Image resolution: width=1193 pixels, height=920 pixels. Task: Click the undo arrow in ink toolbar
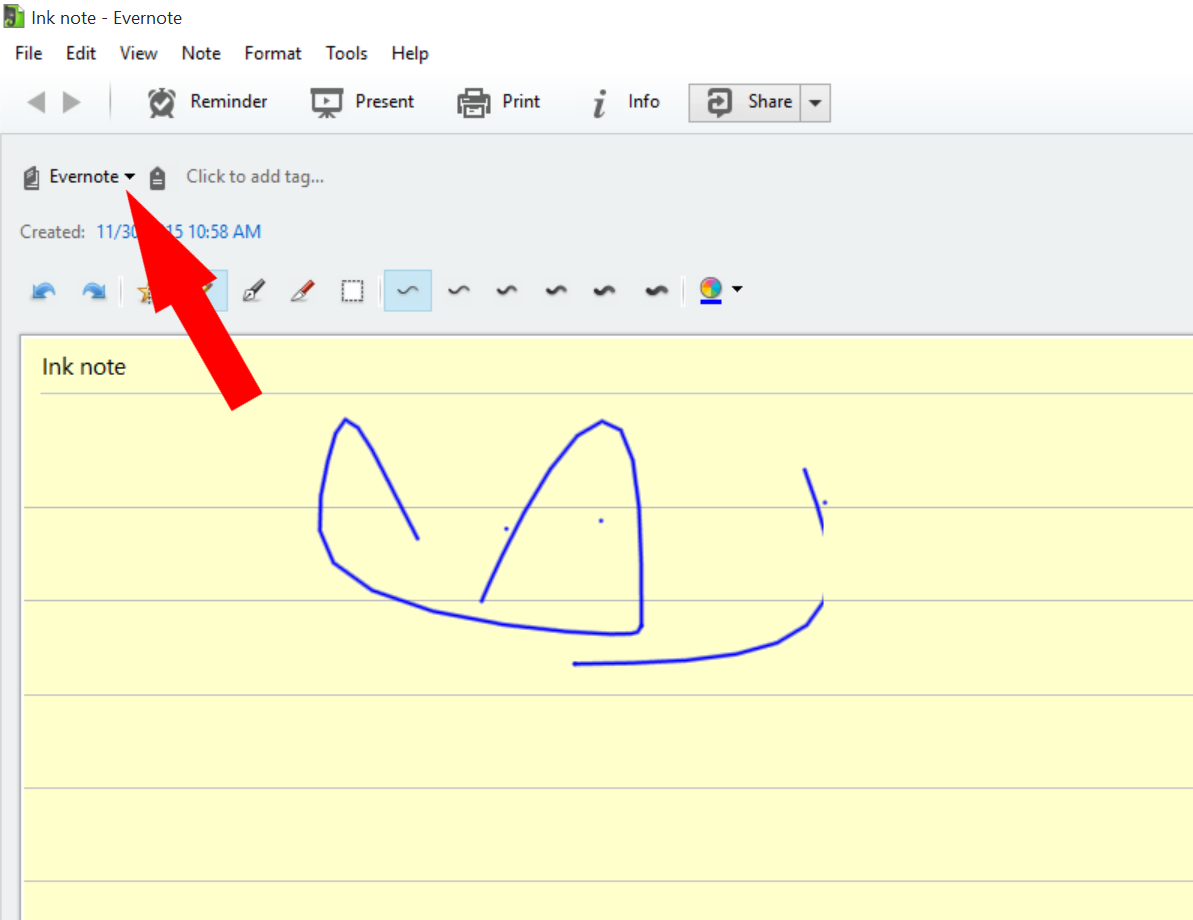coord(43,291)
